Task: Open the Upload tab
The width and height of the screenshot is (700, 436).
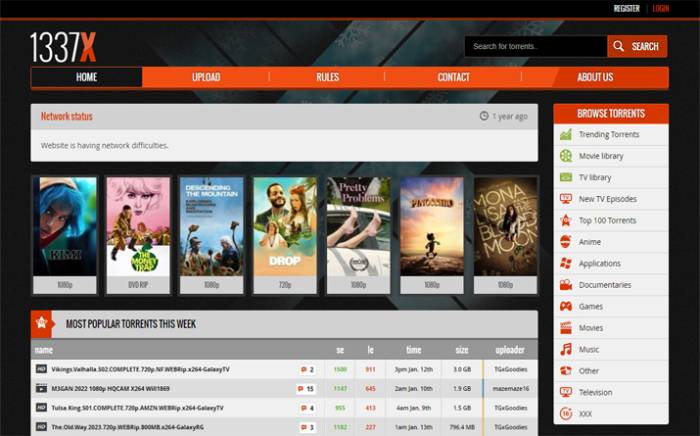Action: coord(206,77)
